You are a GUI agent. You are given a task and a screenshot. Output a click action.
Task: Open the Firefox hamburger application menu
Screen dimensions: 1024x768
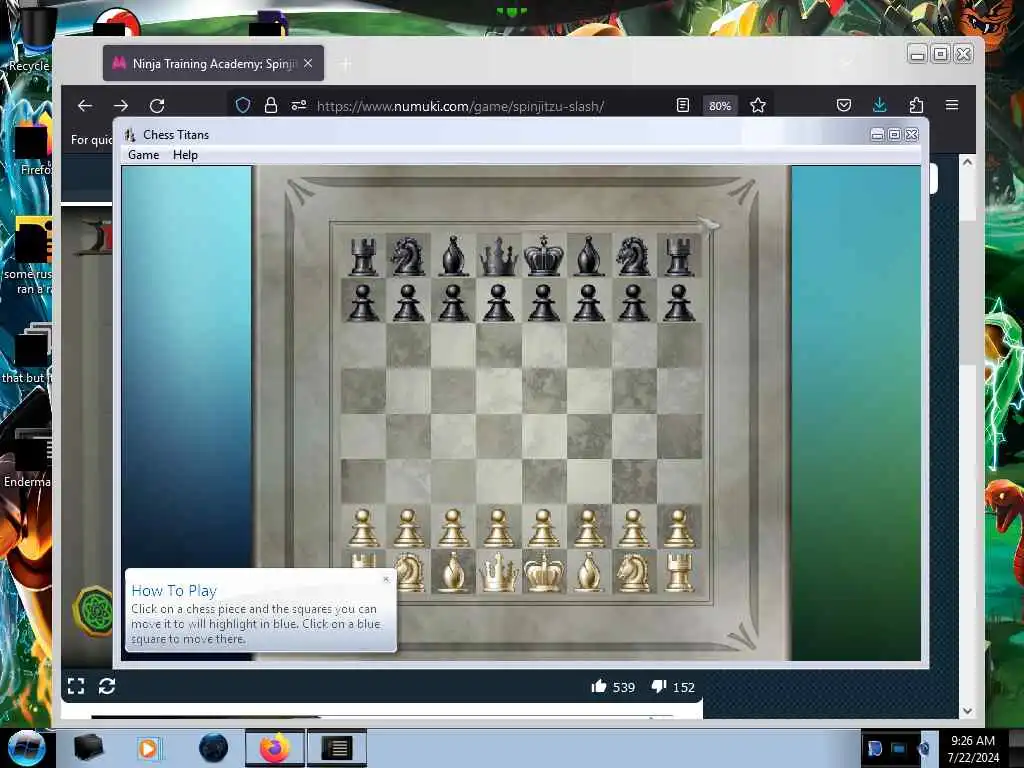pos(952,105)
